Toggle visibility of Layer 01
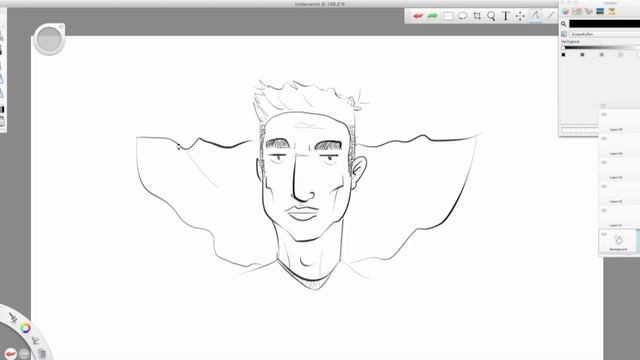Screen dimensions: 640x360 [x=604, y=211]
